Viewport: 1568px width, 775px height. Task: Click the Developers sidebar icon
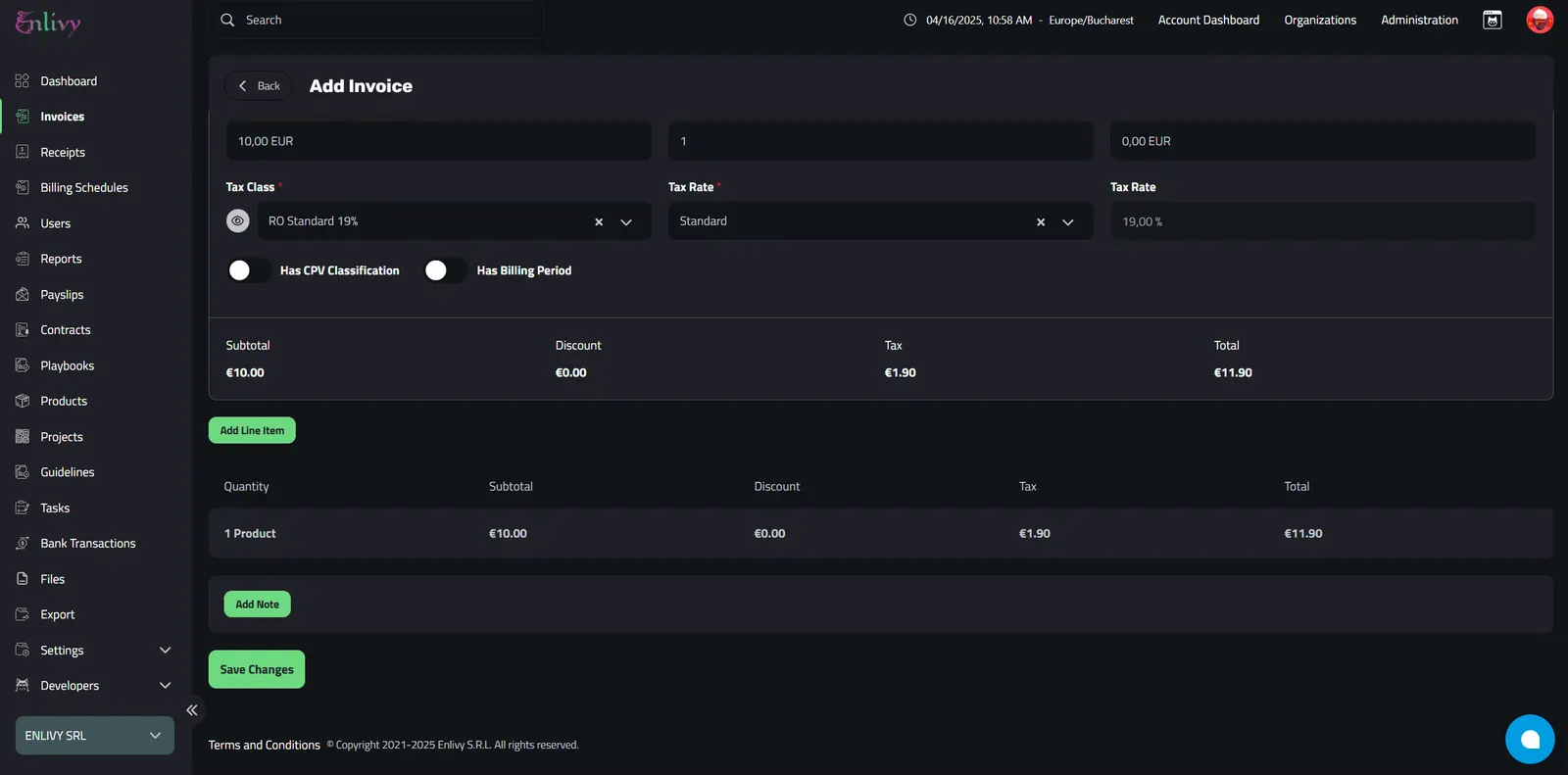coord(23,686)
